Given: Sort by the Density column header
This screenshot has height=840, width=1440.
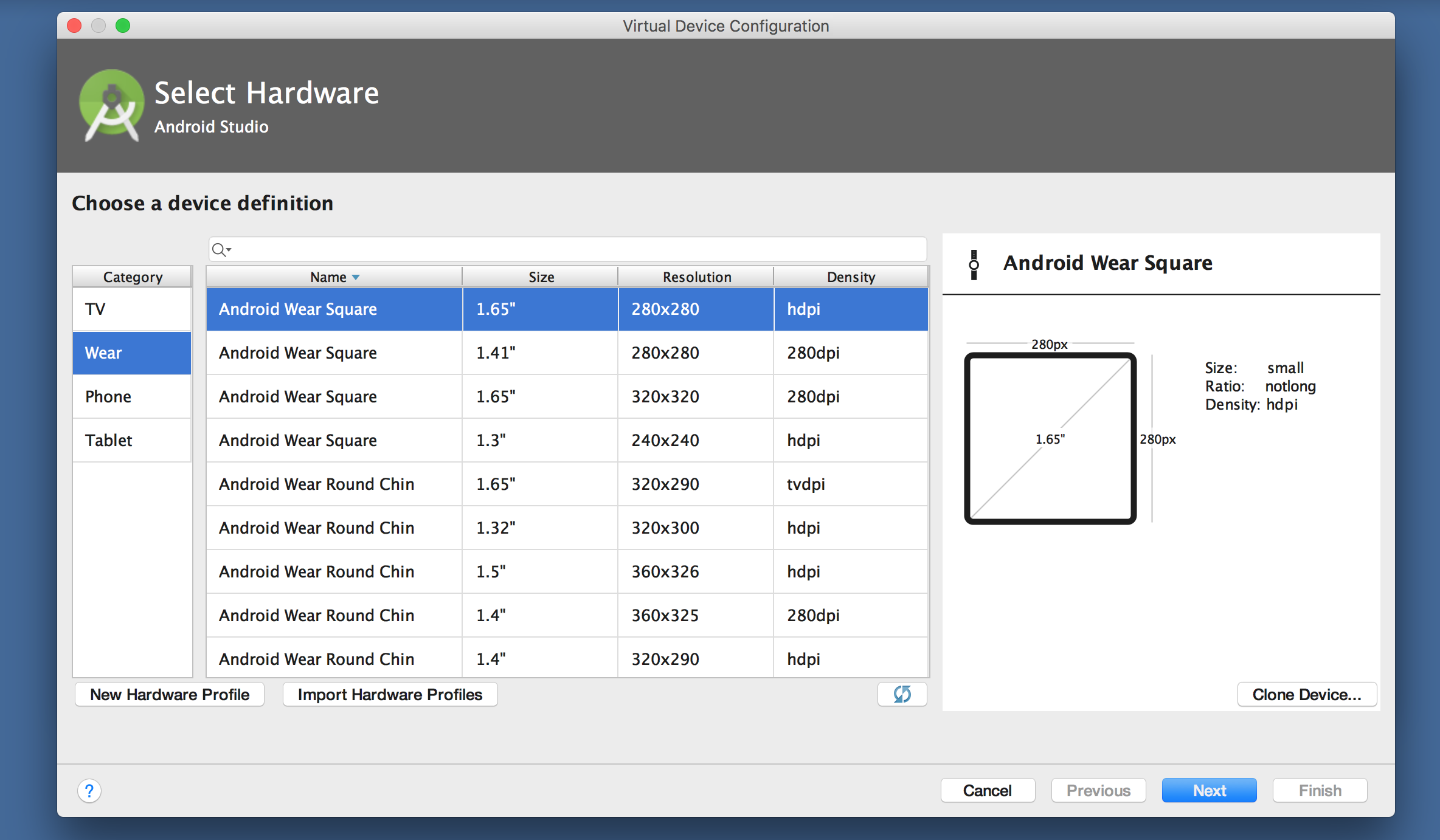Looking at the screenshot, I should [x=851, y=277].
